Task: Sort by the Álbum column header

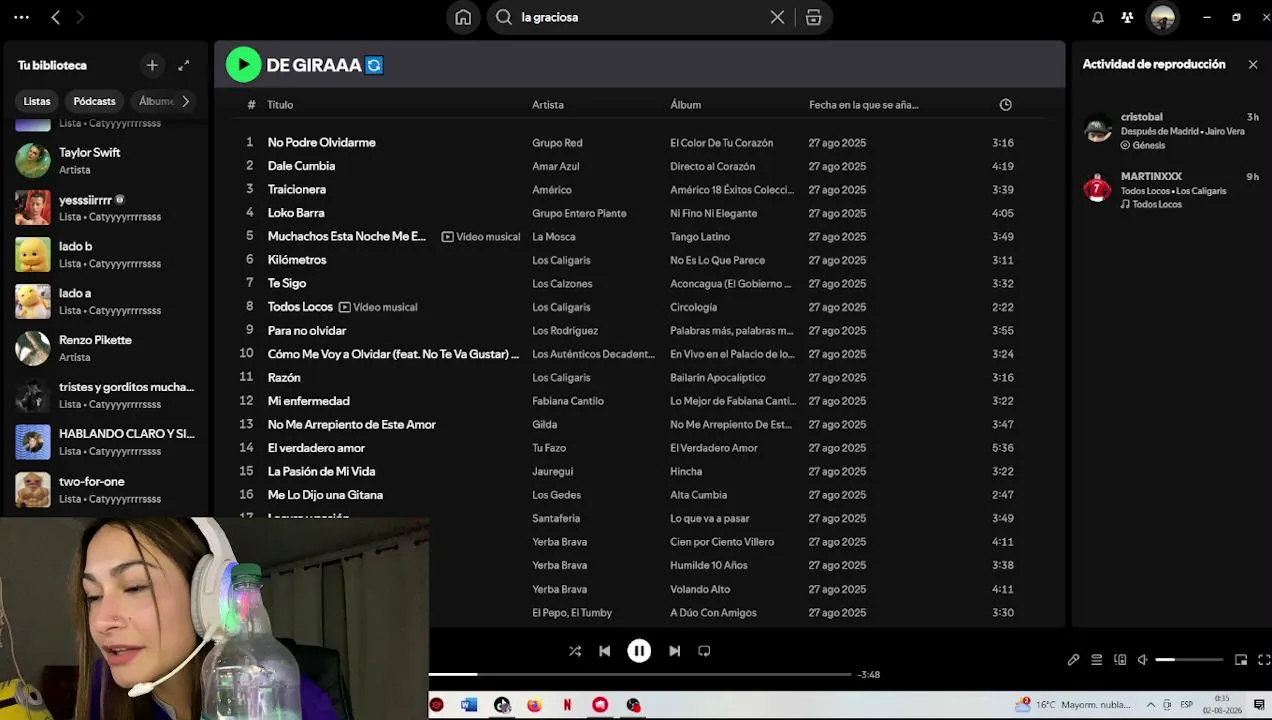Action: (x=686, y=105)
